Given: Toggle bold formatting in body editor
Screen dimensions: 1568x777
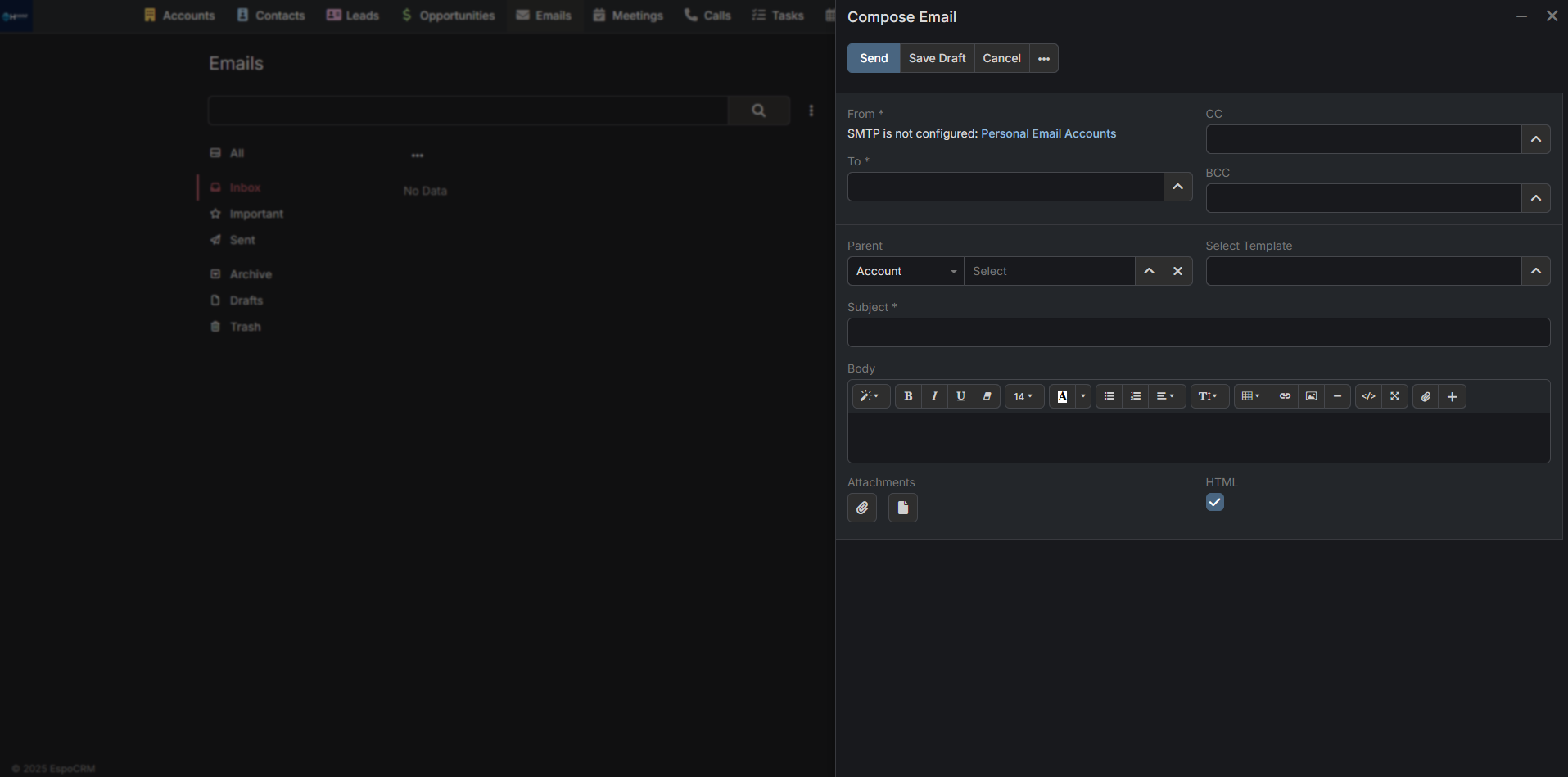Looking at the screenshot, I should 908,396.
